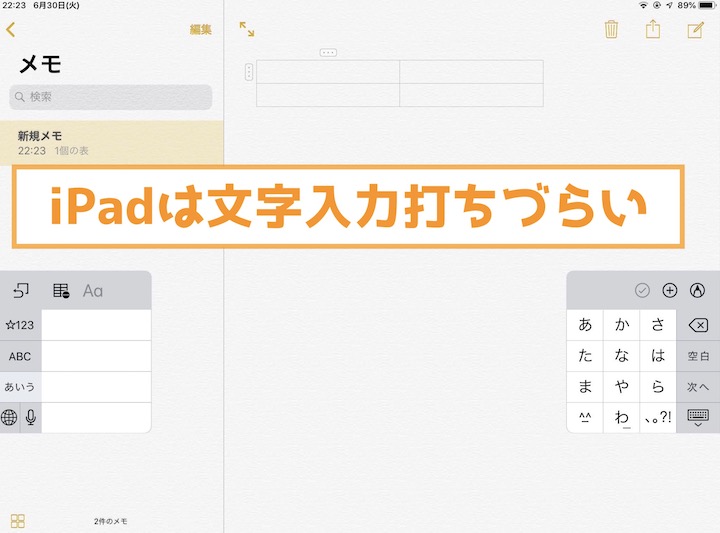
Task: Tap the table row handle
Action: 249,72
